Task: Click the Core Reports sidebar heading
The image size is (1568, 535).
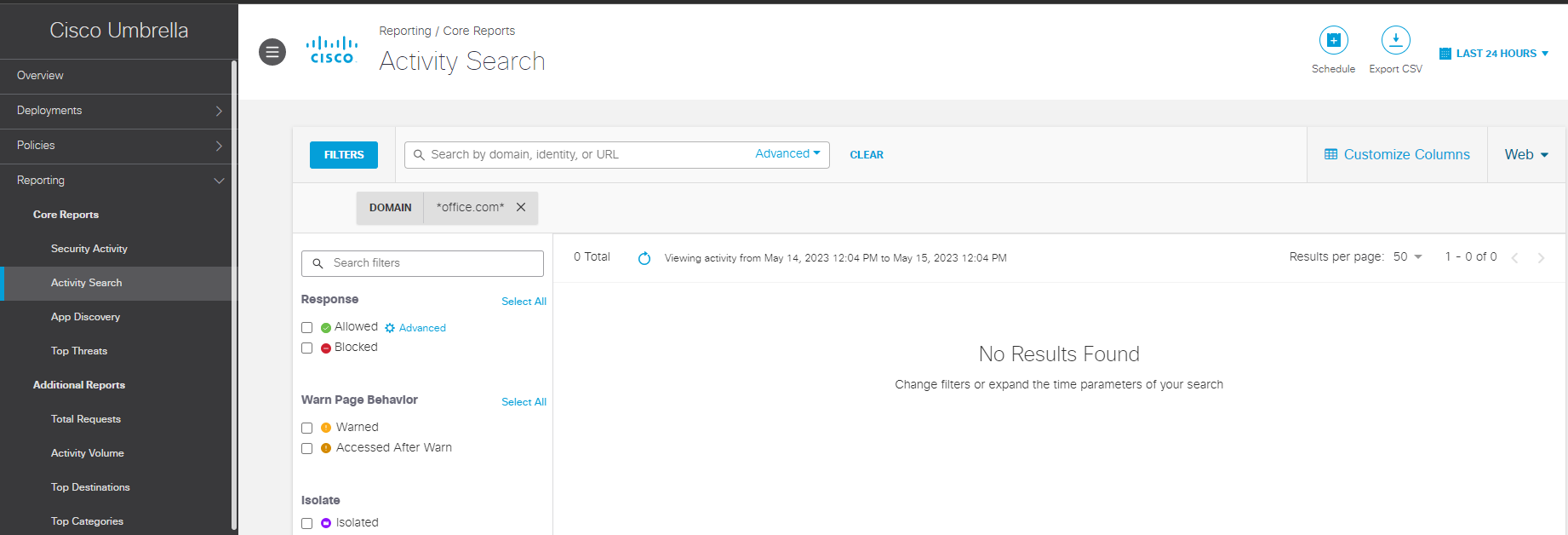Action: 66,215
